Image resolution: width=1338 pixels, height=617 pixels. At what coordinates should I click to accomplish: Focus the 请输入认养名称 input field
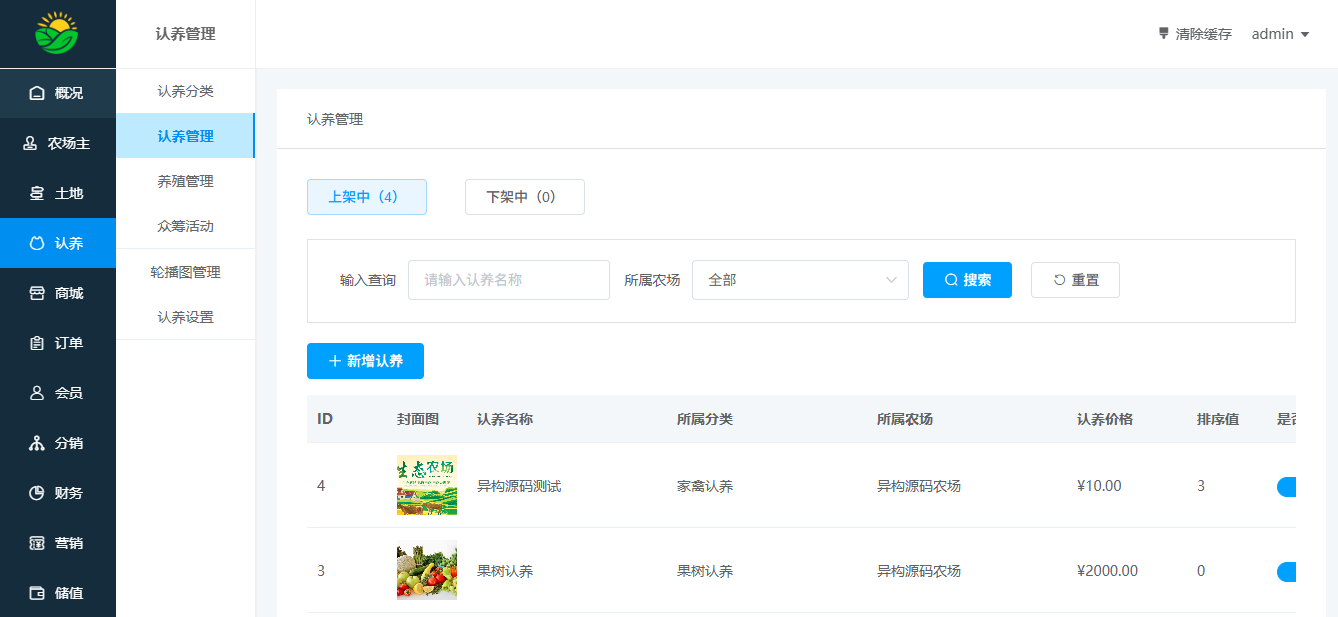[508, 280]
